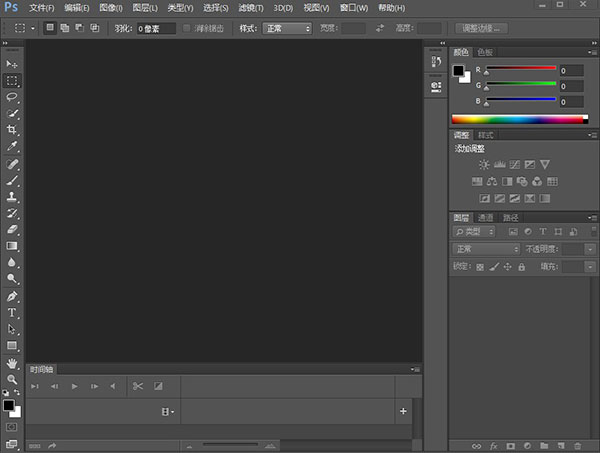Click the Zoom magnifier tool

click(x=12, y=379)
